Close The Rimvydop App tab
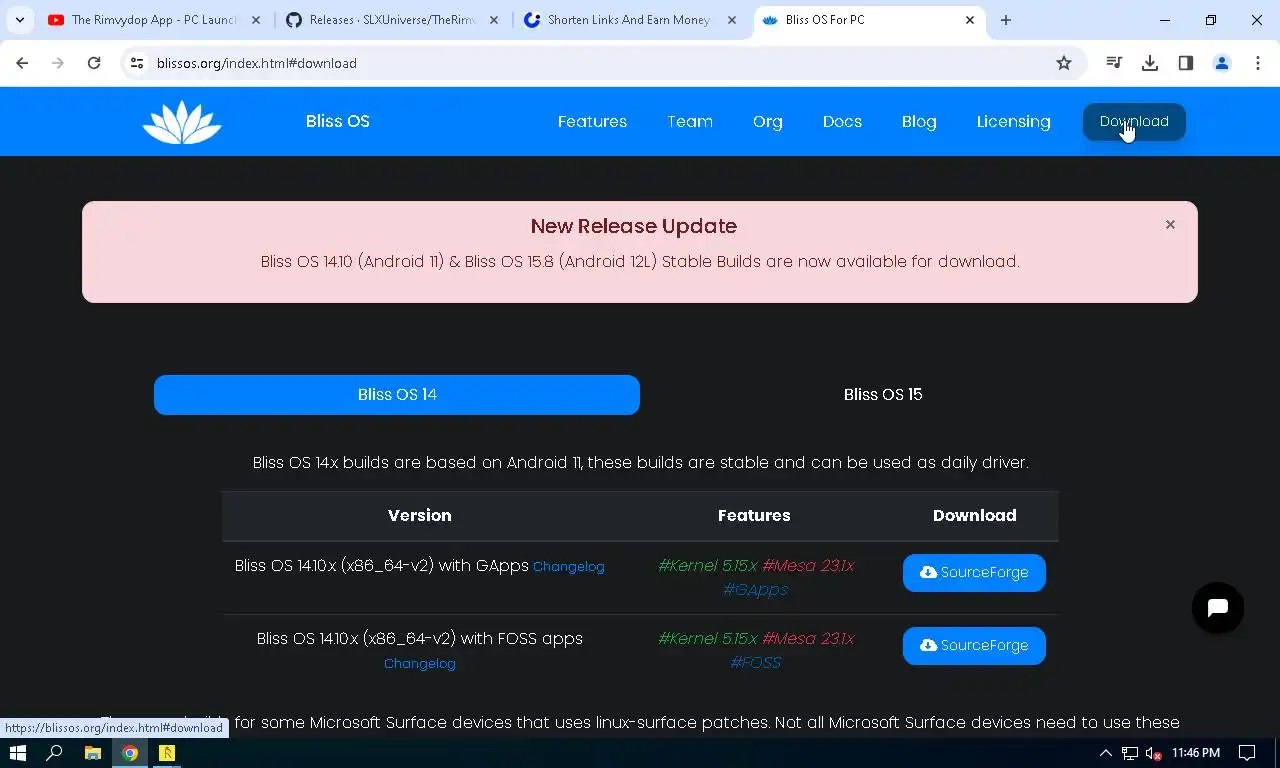The width and height of the screenshot is (1280, 768). pos(254,20)
